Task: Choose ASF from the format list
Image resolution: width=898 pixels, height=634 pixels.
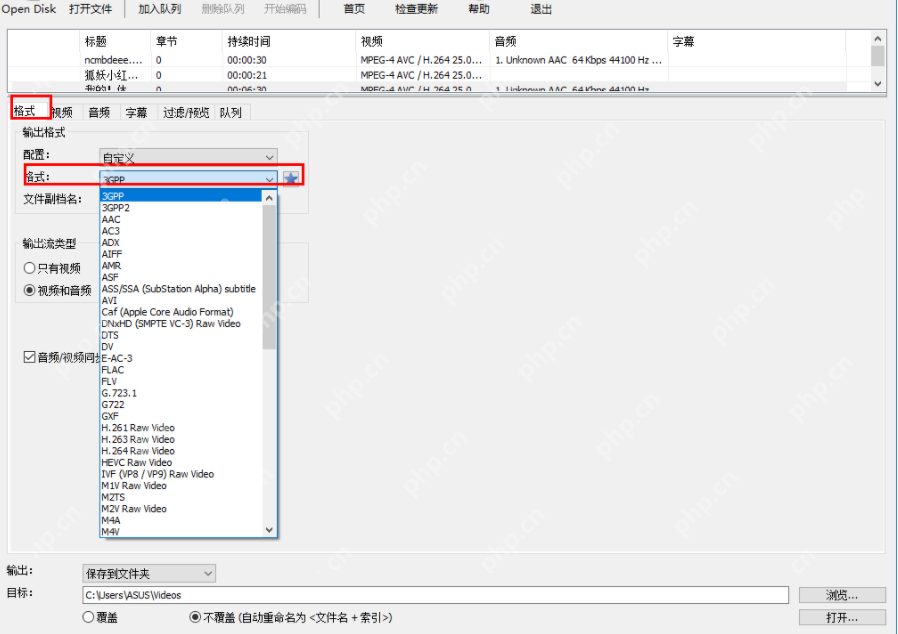Action: point(181,277)
